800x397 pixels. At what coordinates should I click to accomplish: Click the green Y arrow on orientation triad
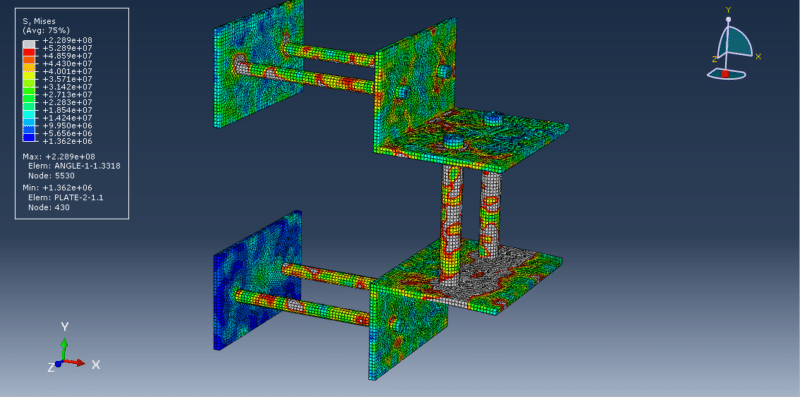pyautogui.click(x=64, y=347)
